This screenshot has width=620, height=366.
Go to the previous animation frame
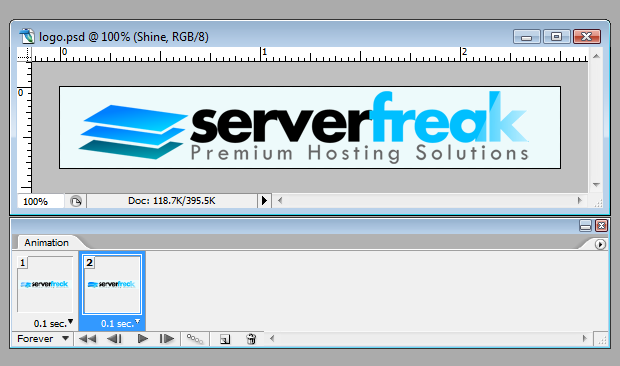[115, 339]
